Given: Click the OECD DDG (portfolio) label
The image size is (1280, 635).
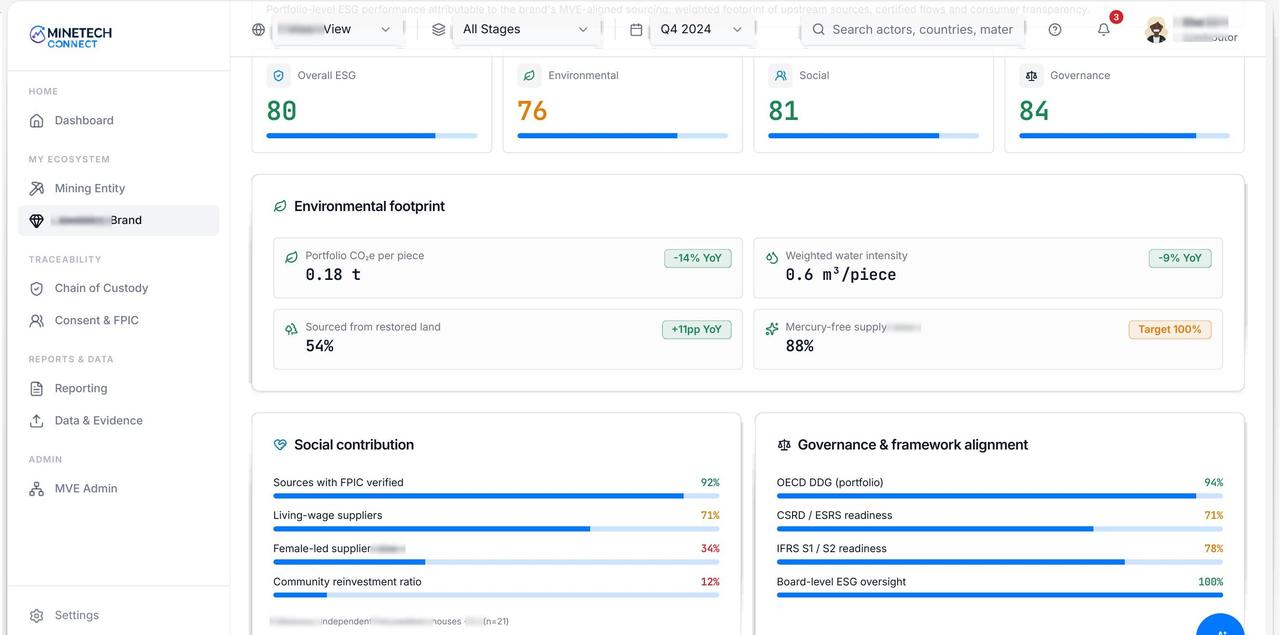Looking at the screenshot, I should [x=830, y=482].
